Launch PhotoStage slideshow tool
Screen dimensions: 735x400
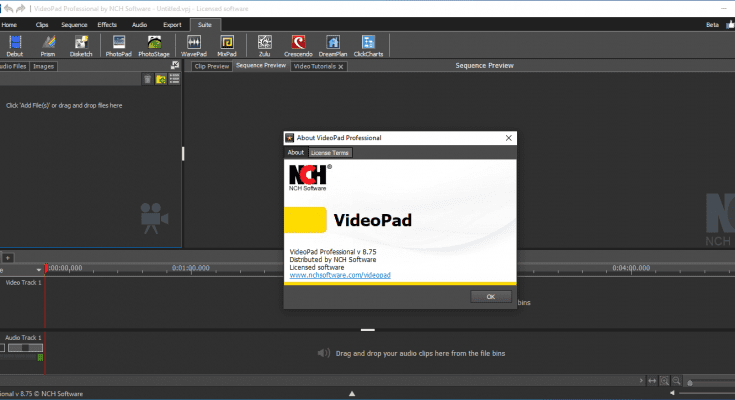pos(154,44)
